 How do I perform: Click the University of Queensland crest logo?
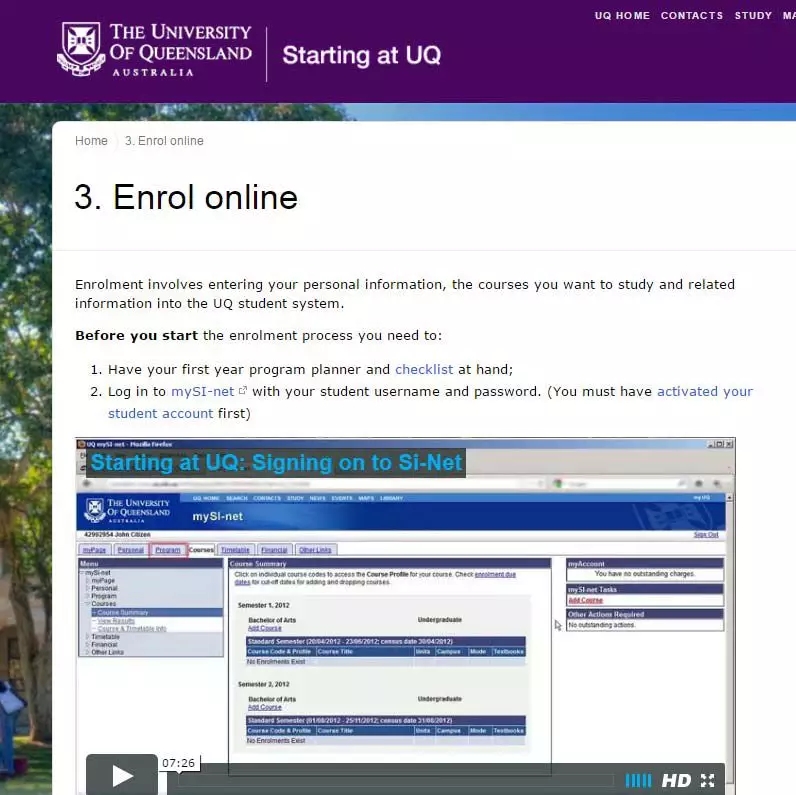[x=81, y=49]
